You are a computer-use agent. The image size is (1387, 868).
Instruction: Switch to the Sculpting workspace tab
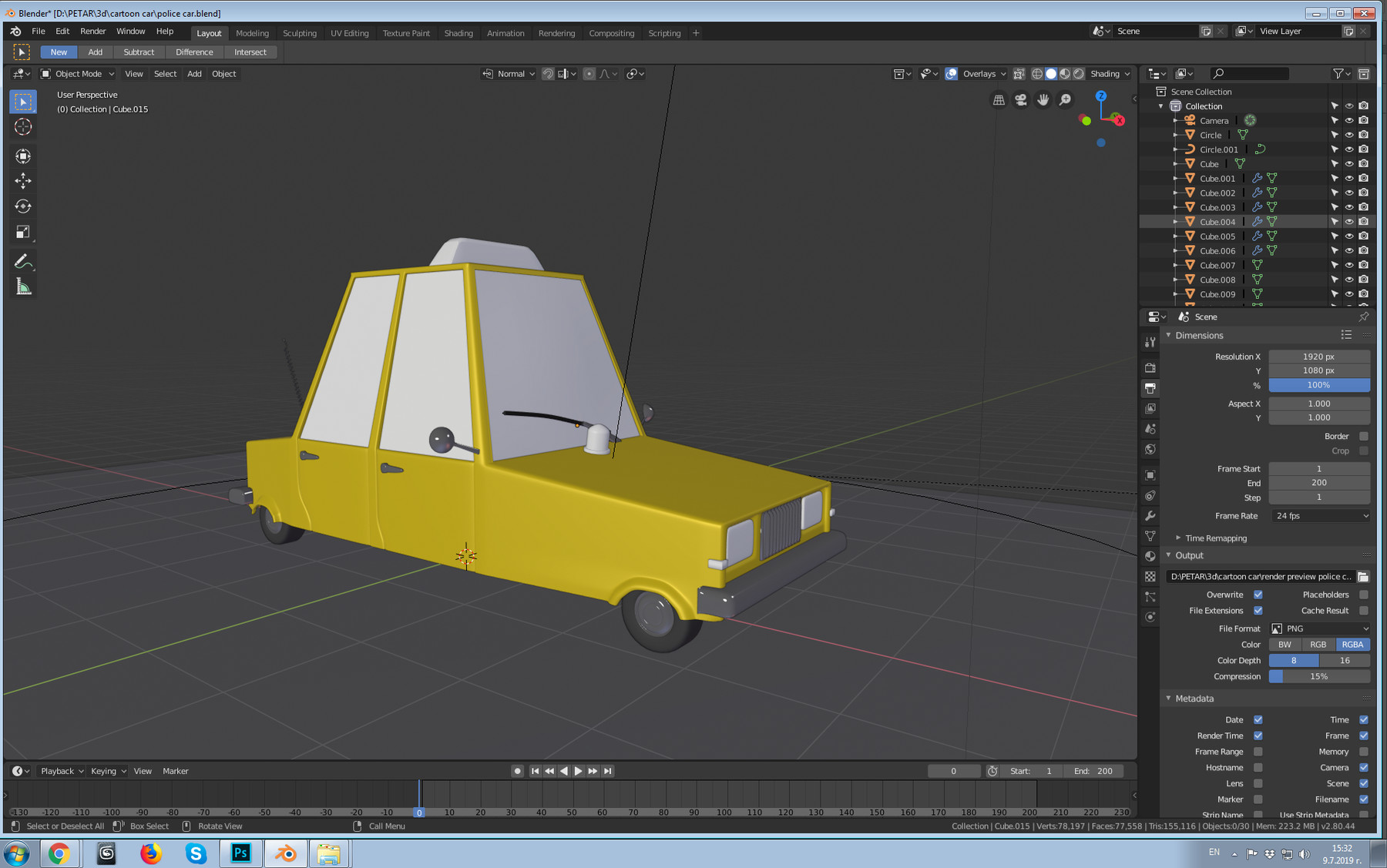pos(299,33)
